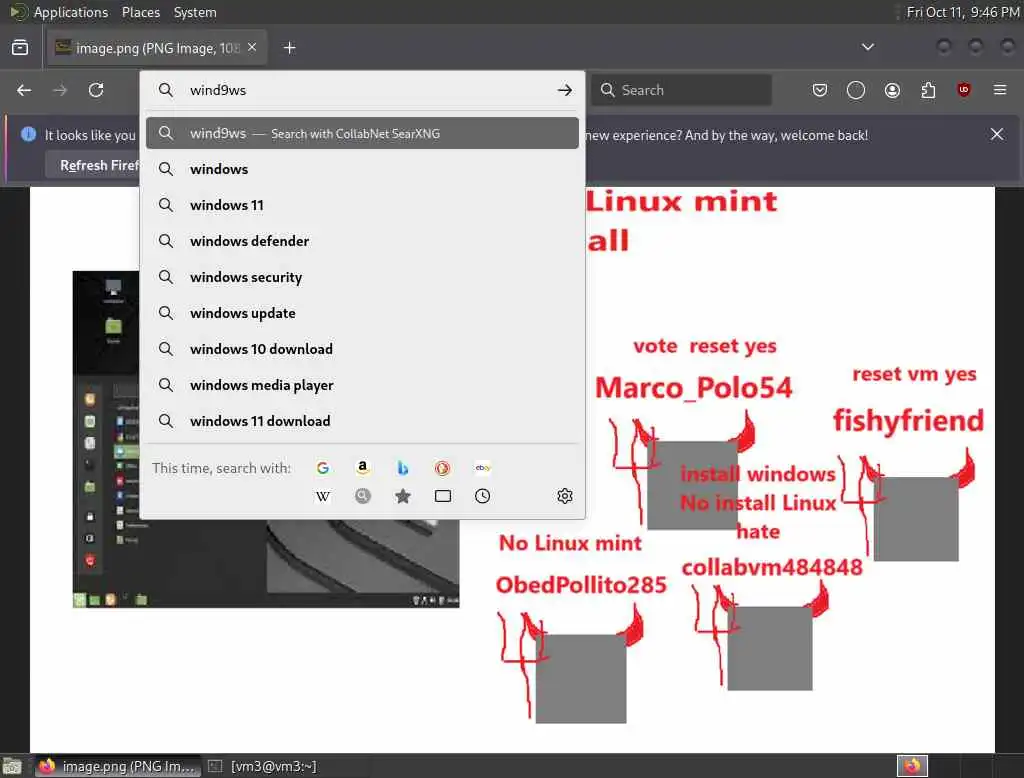This screenshot has width=1024, height=778.
Task: Open search settings gear icon
Action: point(565,496)
